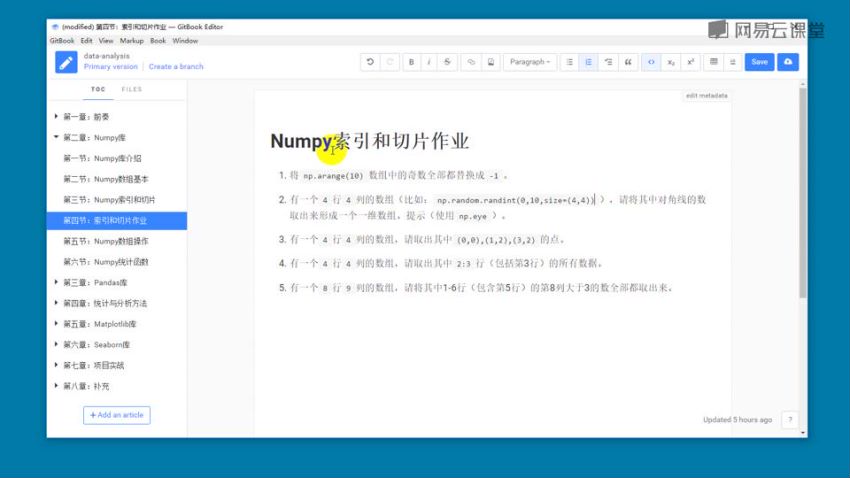Click the data-analysis book title
Image resolution: width=850 pixels, height=478 pixels.
(x=107, y=56)
